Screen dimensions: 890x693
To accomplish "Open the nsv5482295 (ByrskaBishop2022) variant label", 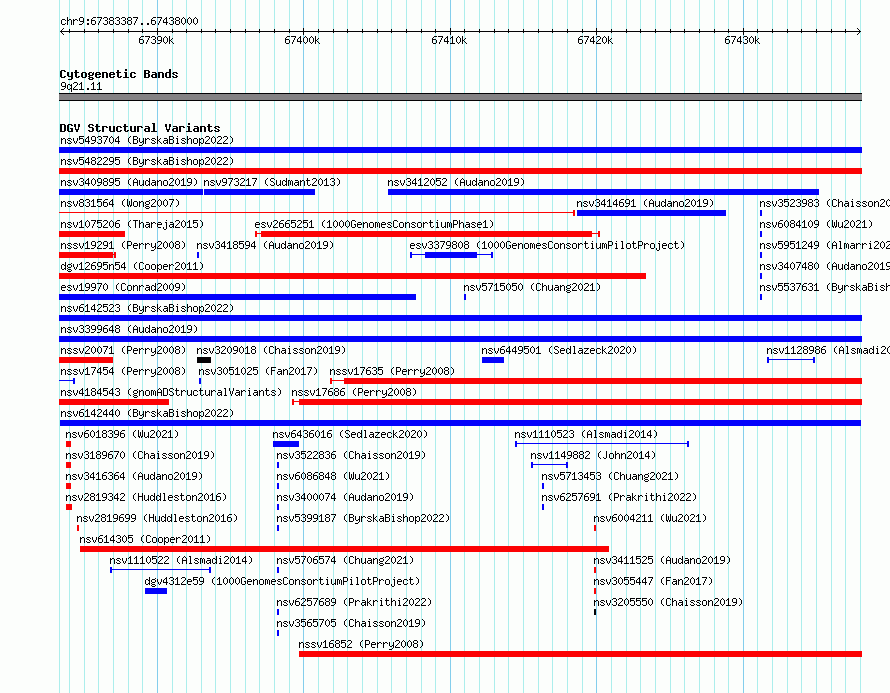I will 147,161.
